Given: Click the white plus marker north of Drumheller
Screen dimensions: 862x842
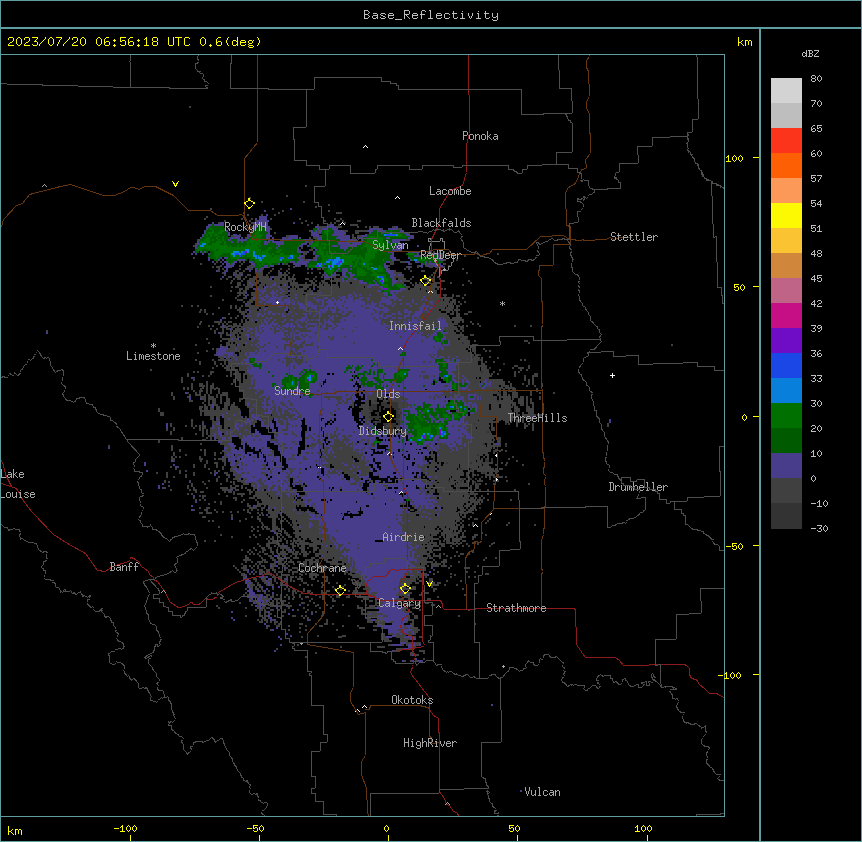Looking at the screenshot, I should pos(612,375).
